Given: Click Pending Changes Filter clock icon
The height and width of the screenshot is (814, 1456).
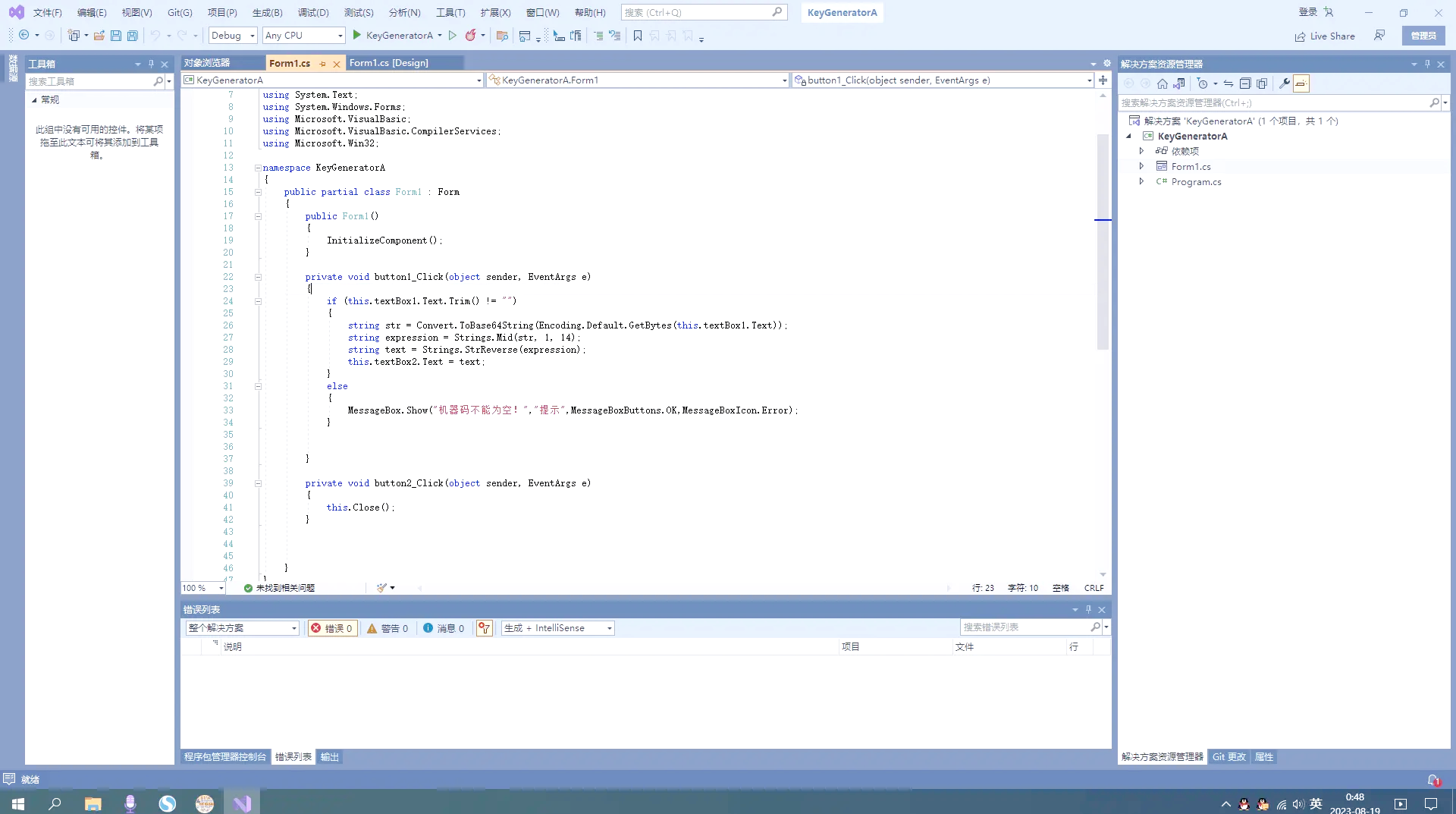Looking at the screenshot, I should [1203, 84].
